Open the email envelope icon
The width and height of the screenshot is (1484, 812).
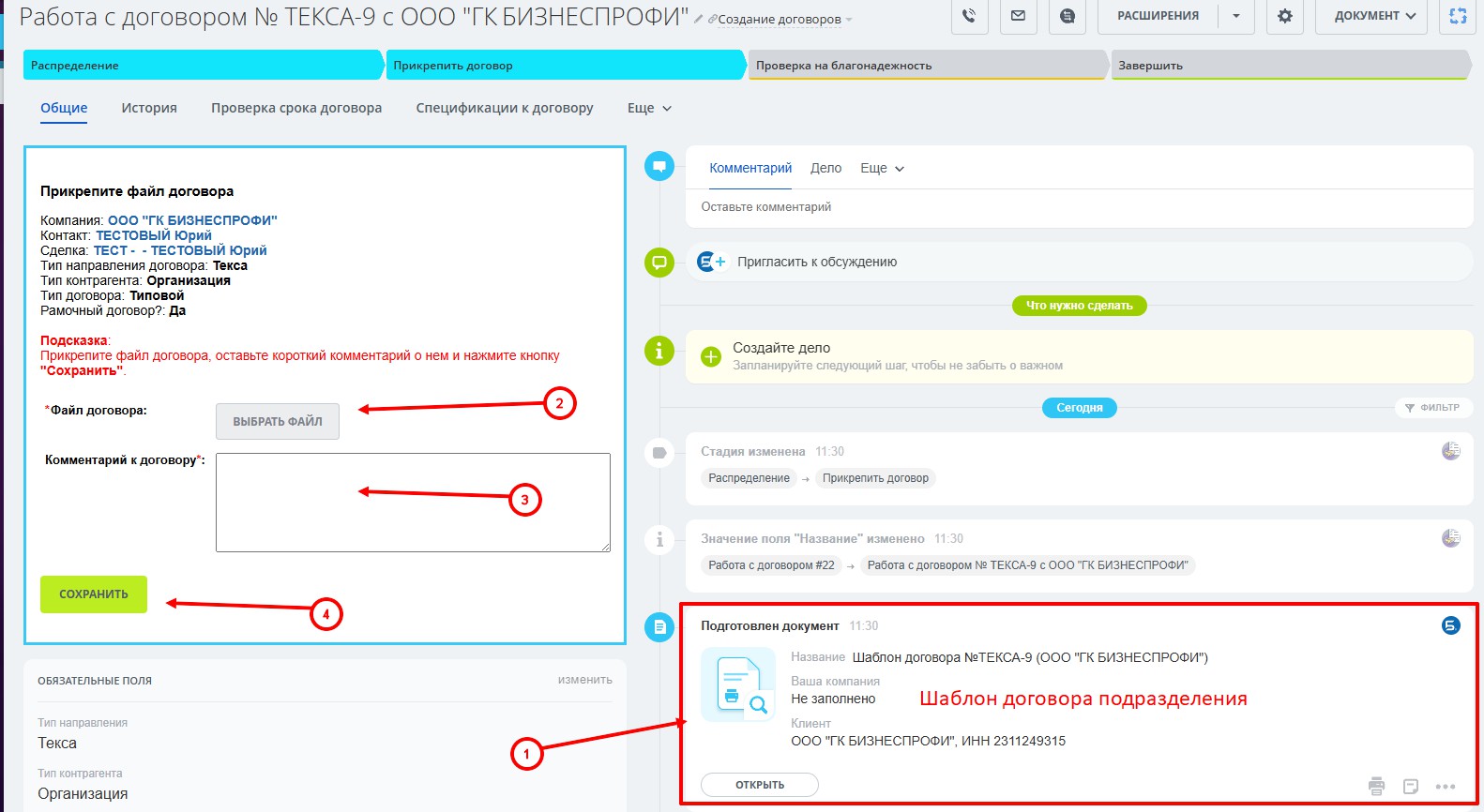pos(1018,16)
